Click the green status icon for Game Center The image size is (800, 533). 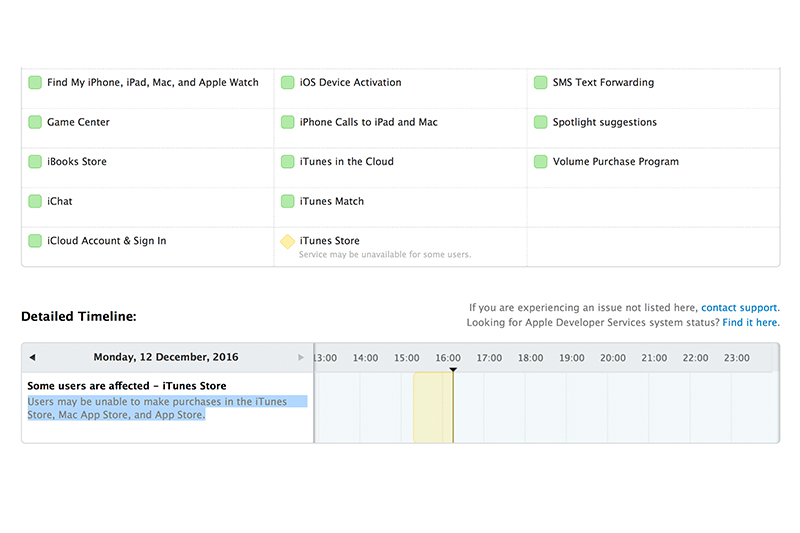tap(35, 122)
